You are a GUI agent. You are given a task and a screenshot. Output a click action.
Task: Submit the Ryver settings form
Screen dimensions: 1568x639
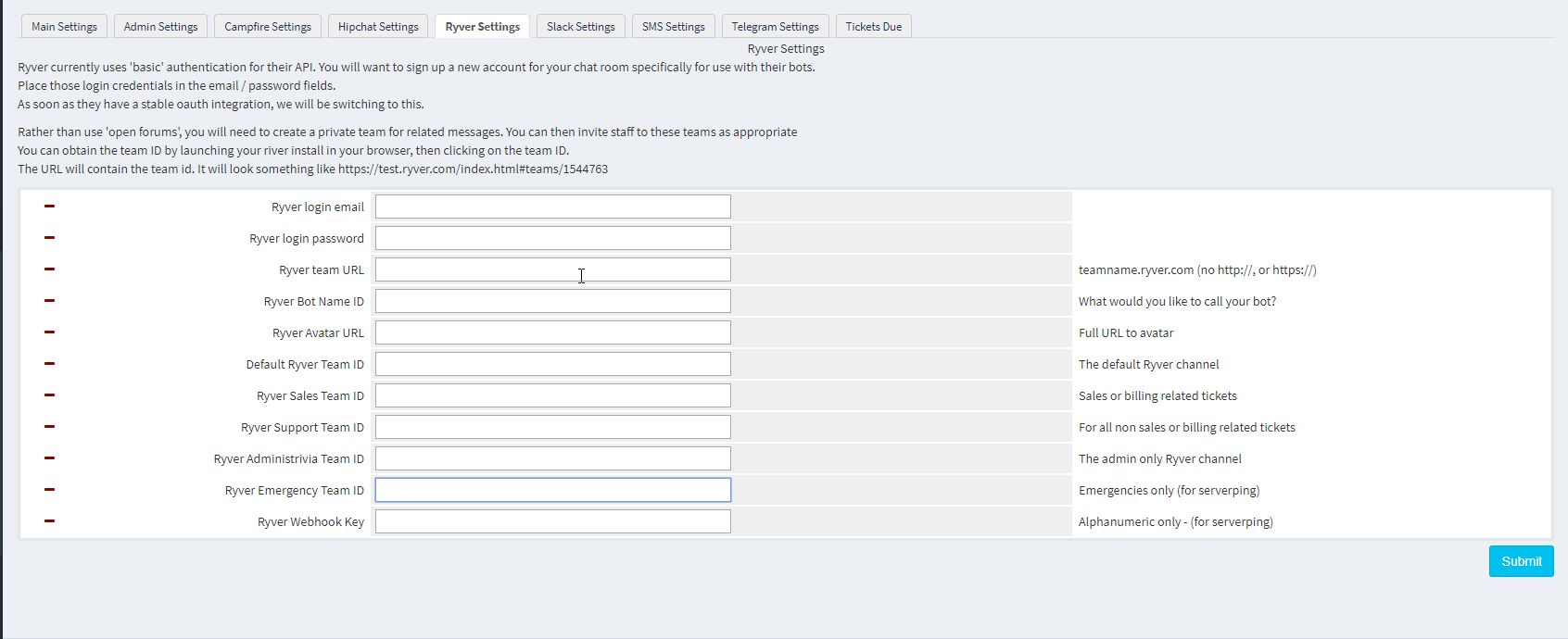pos(1521,561)
